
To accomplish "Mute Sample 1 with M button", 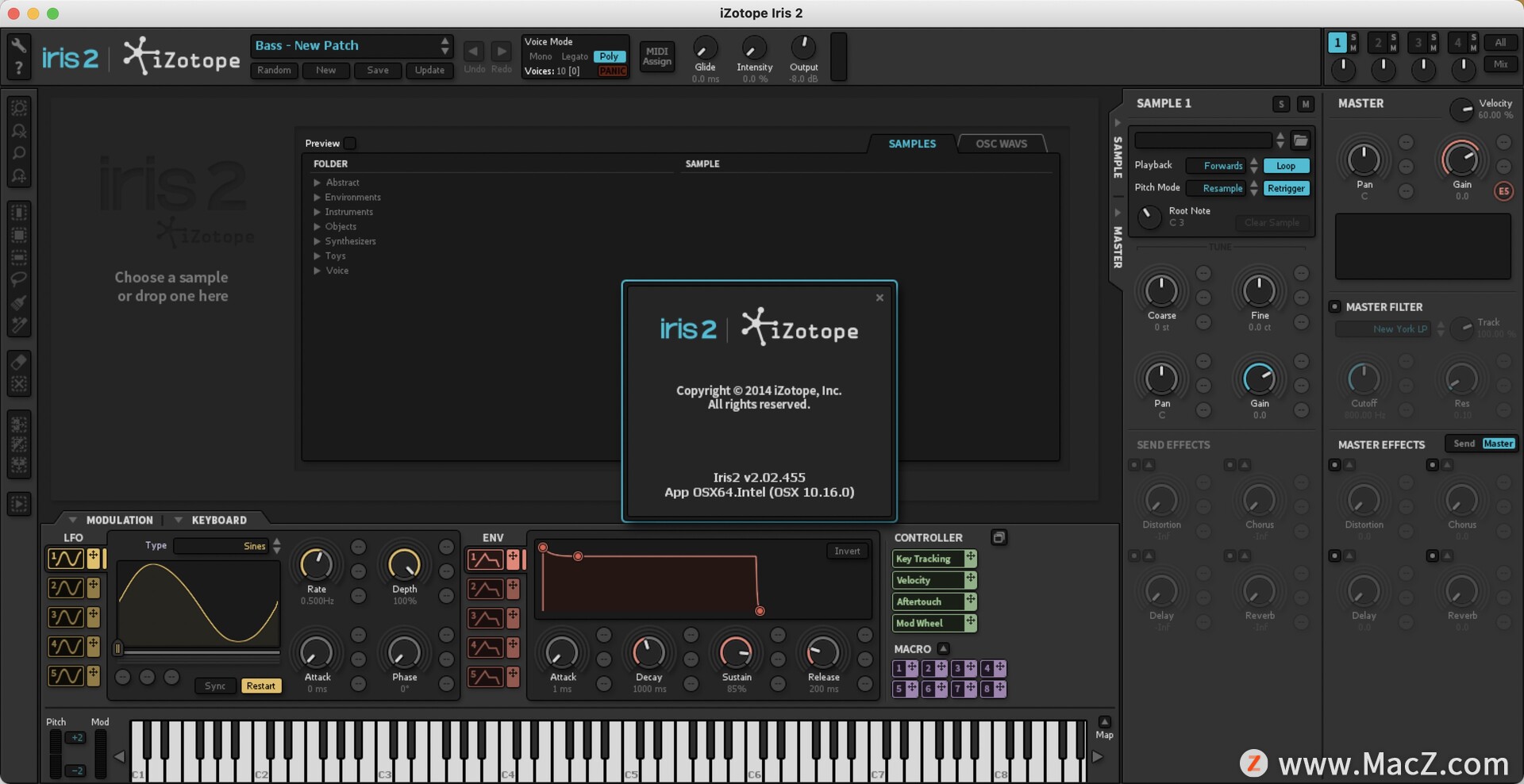I will [x=1306, y=104].
